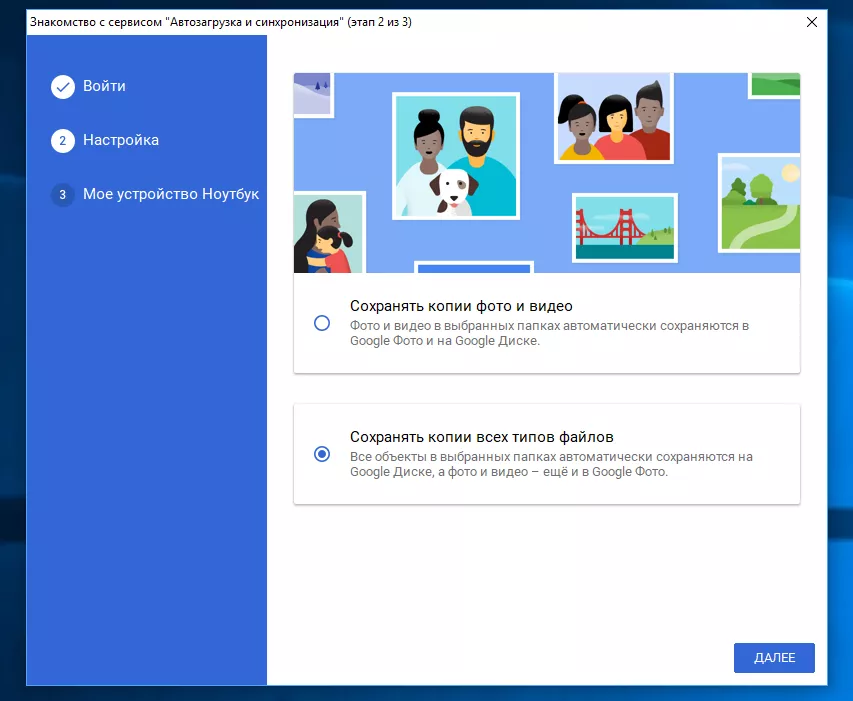Close the setup wizard window
The image size is (853, 701).
tap(811, 22)
